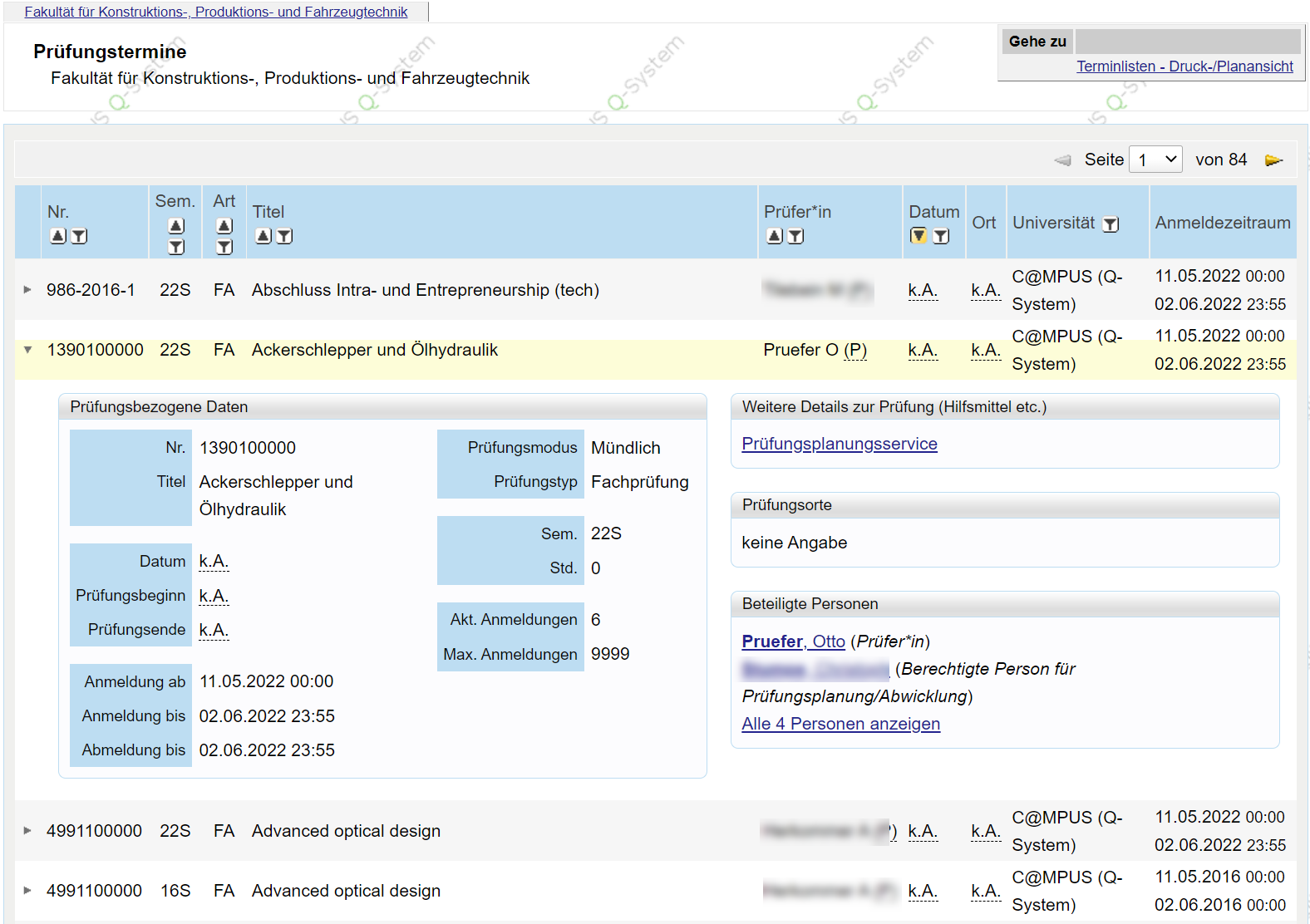Sort the Art column ascending
This screenshot has height=924, width=1310.
pos(224,225)
